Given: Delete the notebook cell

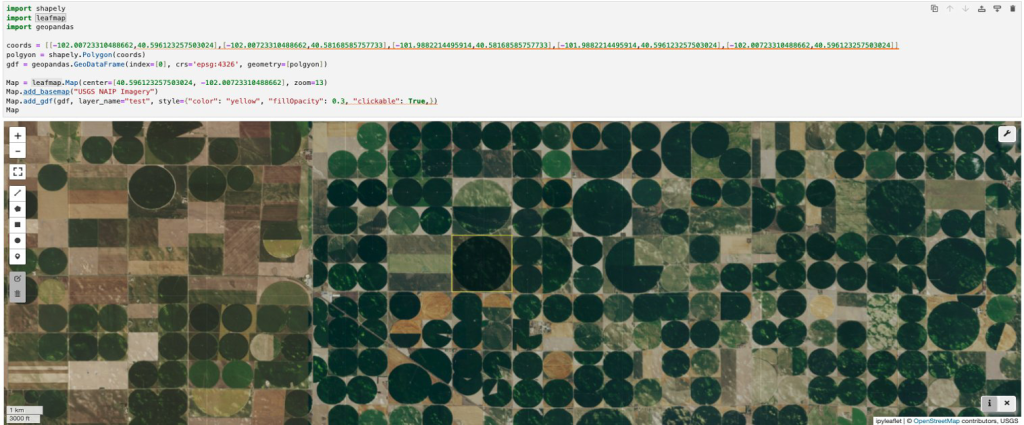Looking at the screenshot, I should coord(1012,8).
